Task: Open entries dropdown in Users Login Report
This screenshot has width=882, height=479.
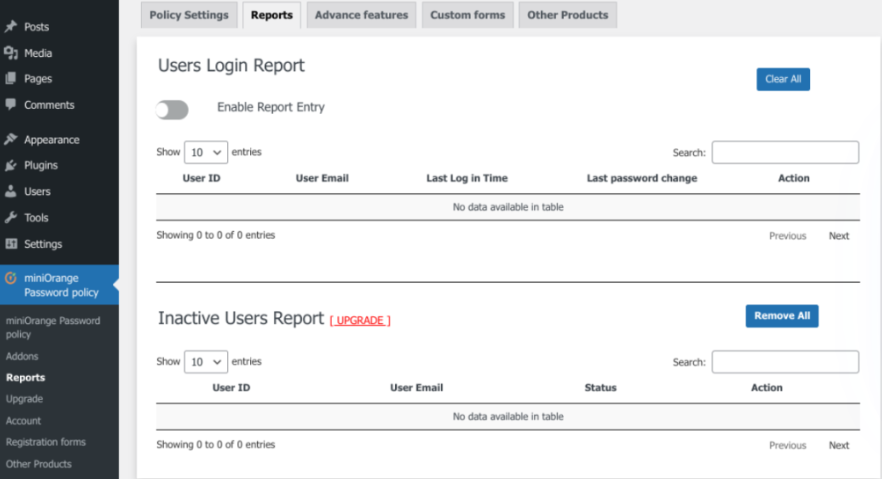Action: [x=206, y=153]
